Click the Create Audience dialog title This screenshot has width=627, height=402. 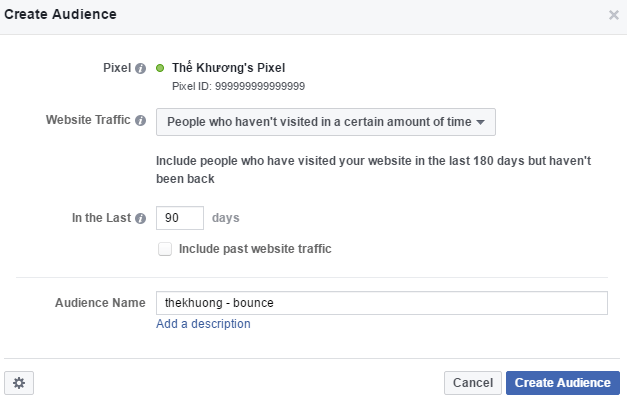click(60, 15)
